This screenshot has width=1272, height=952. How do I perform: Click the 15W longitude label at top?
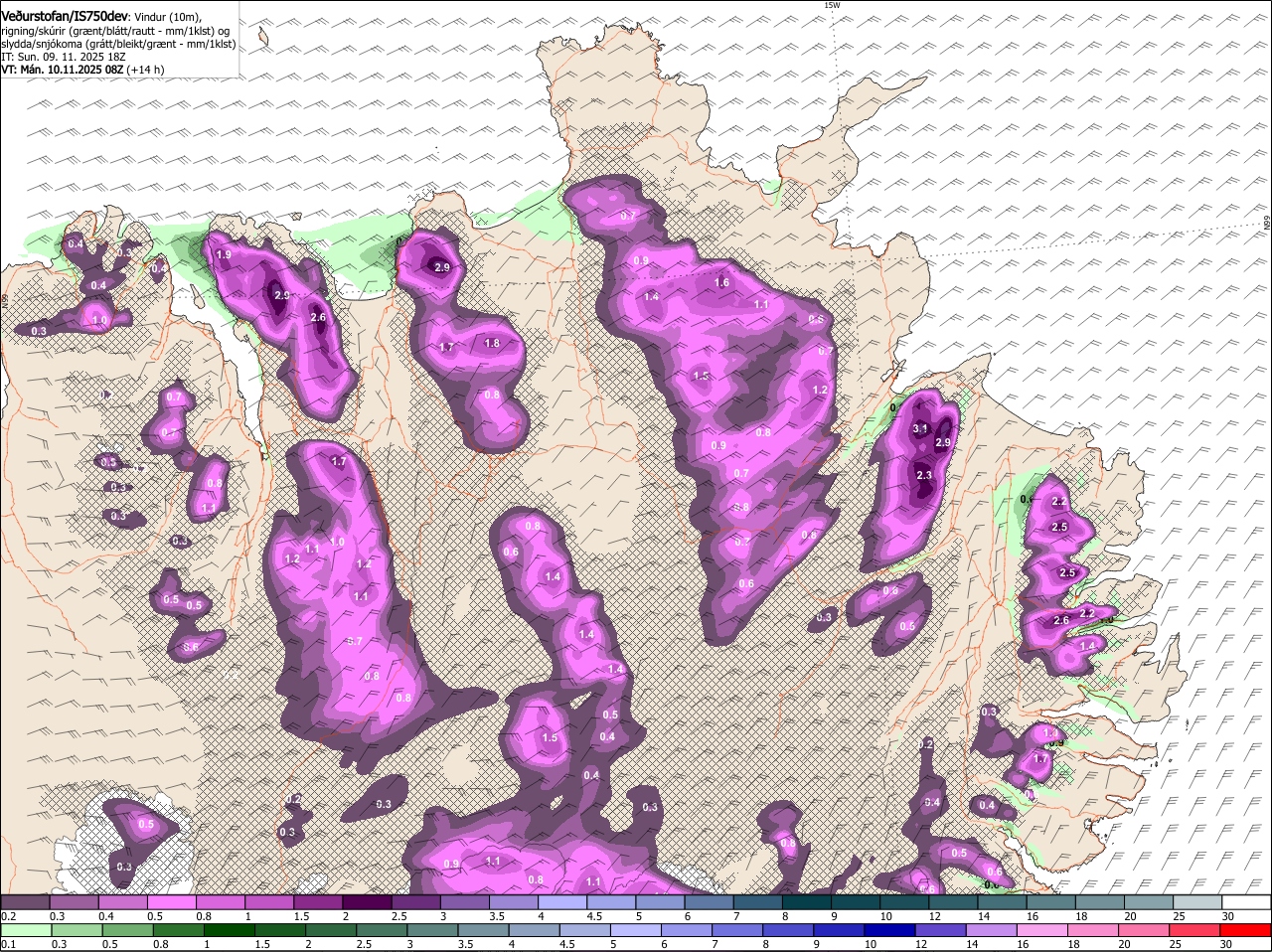[x=832, y=5]
